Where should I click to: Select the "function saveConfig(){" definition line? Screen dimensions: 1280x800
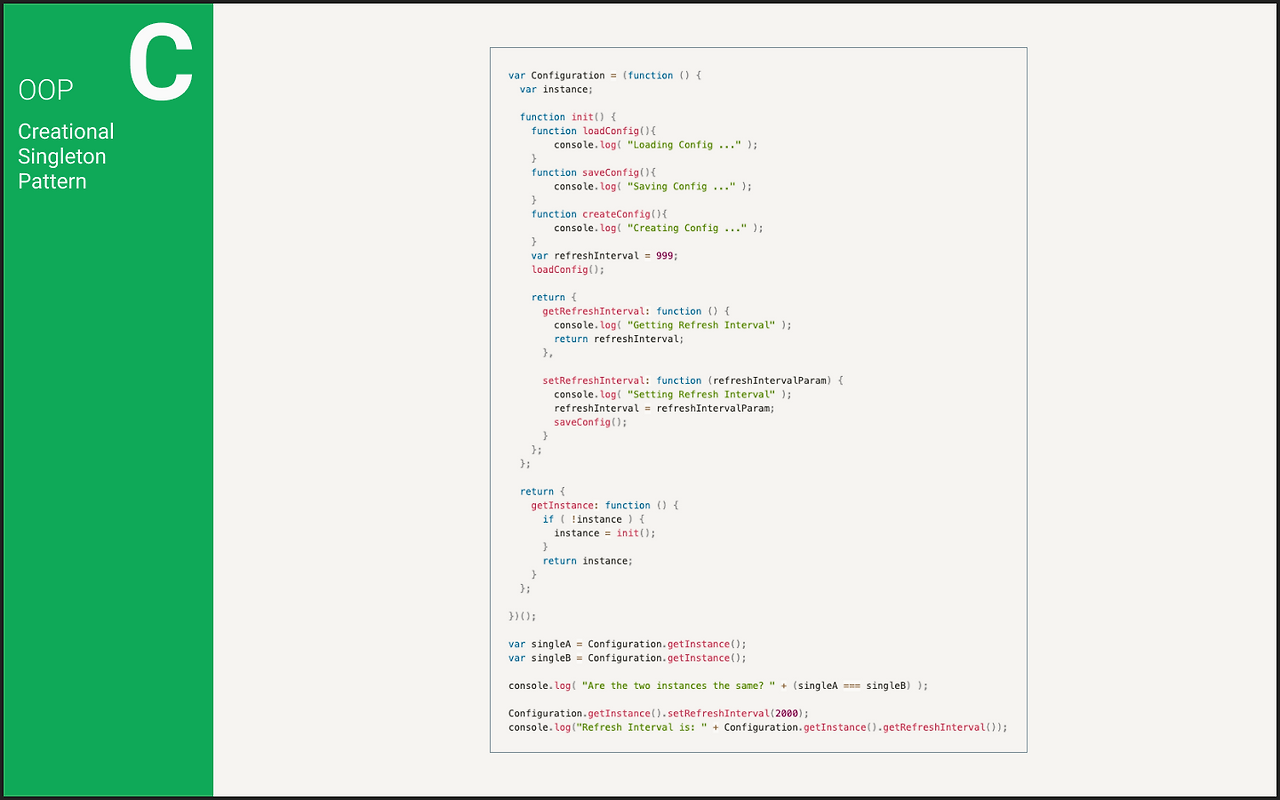click(x=593, y=173)
